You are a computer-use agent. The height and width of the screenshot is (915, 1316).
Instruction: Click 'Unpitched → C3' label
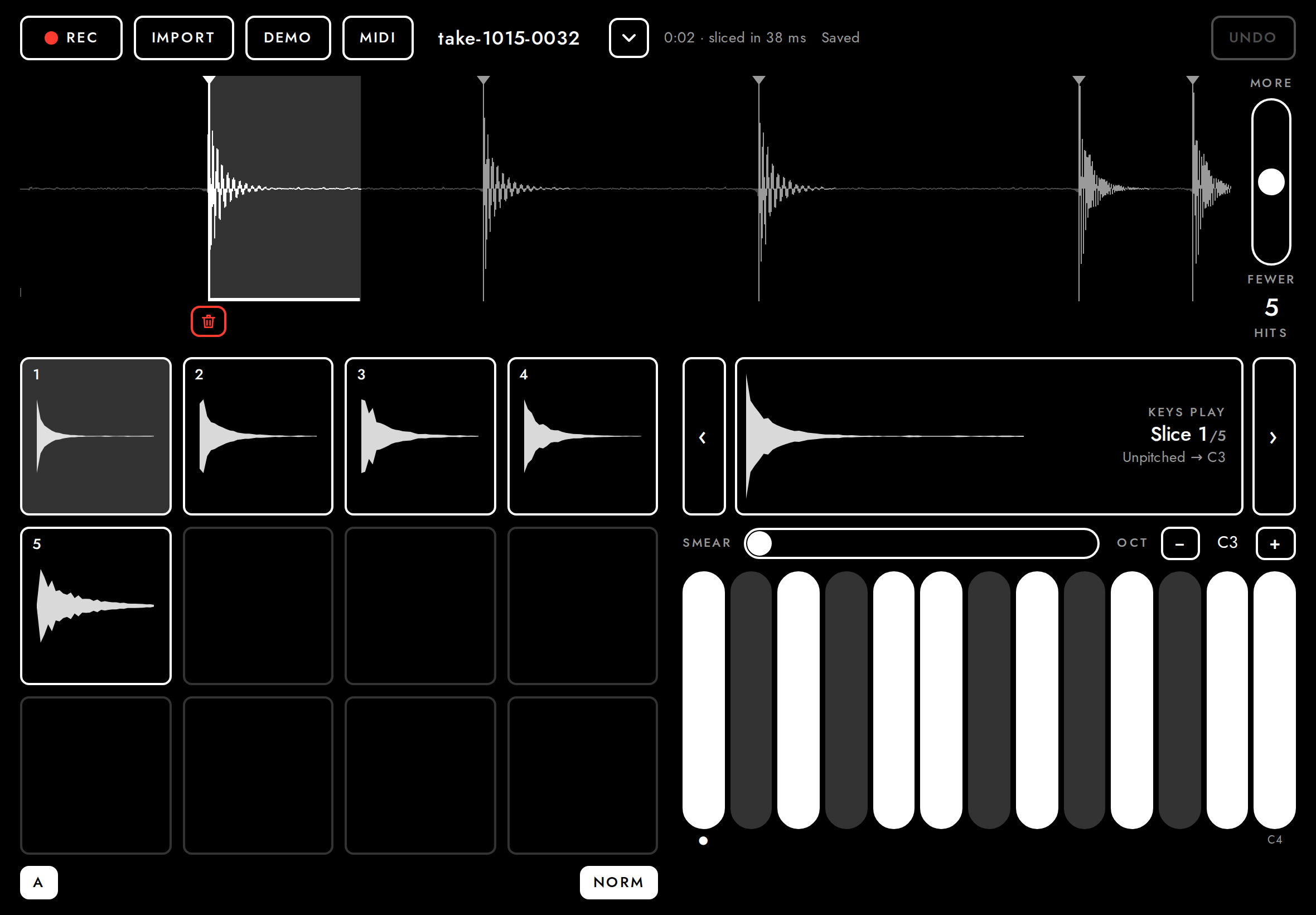[1173, 457]
